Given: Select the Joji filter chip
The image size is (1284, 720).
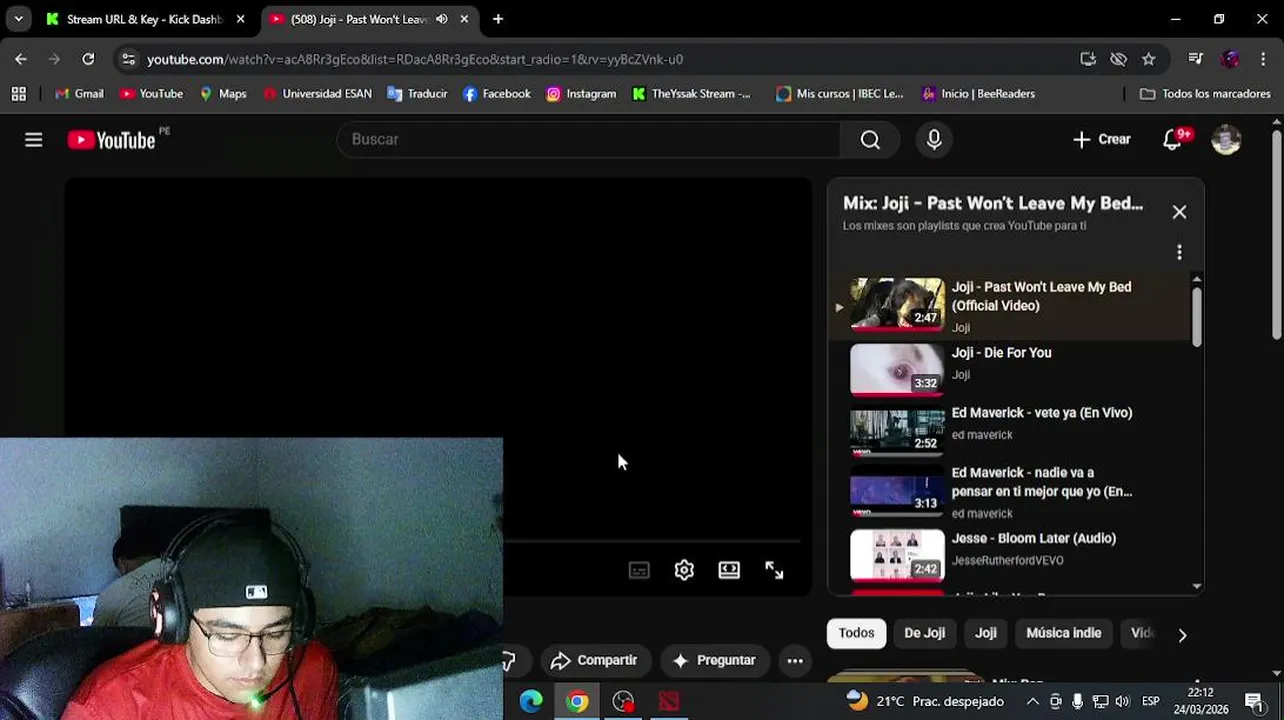Looking at the screenshot, I should pyautogui.click(x=986, y=633).
